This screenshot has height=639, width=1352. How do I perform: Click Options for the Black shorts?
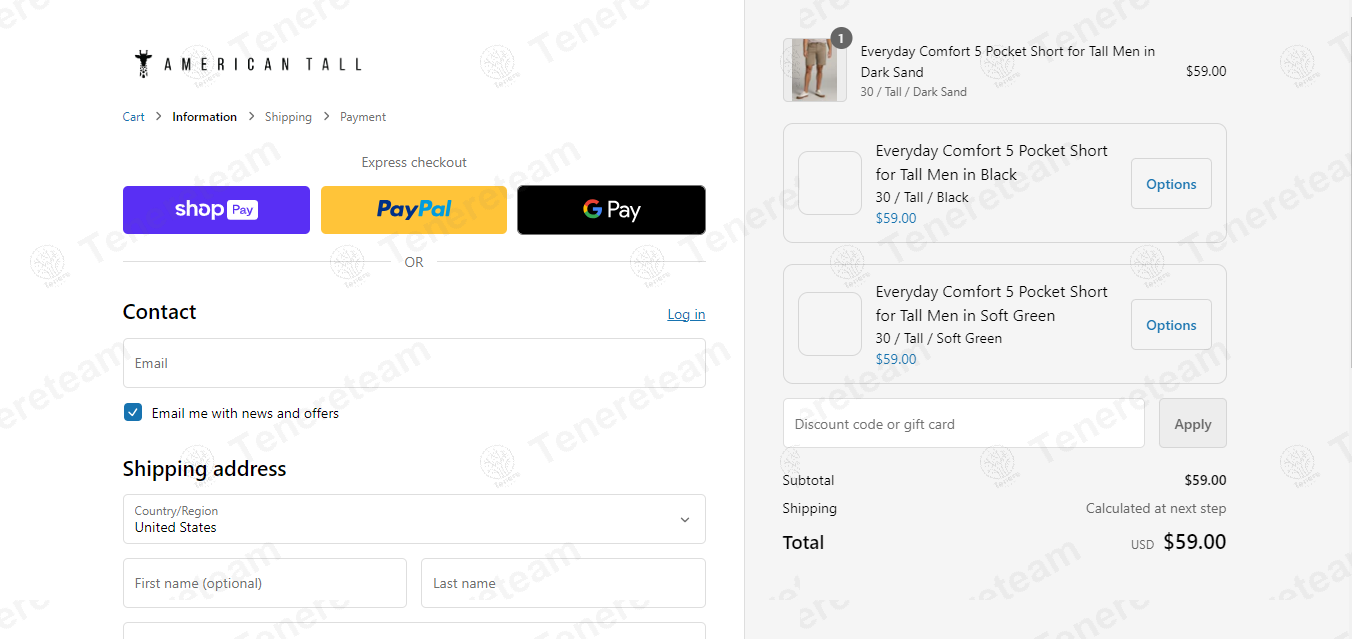[x=1171, y=183]
